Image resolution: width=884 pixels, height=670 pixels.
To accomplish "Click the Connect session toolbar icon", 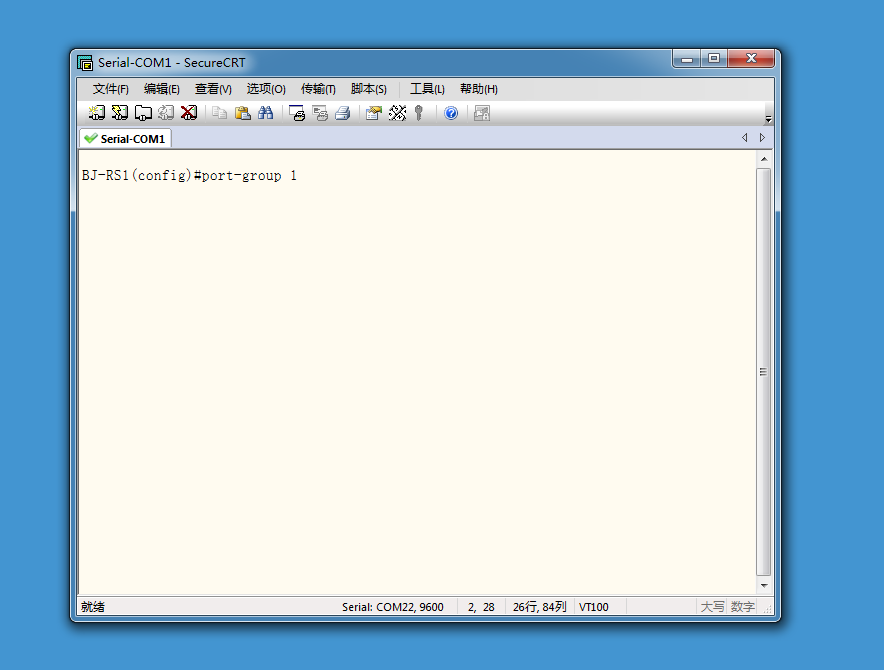I will (x=96, y=113).
